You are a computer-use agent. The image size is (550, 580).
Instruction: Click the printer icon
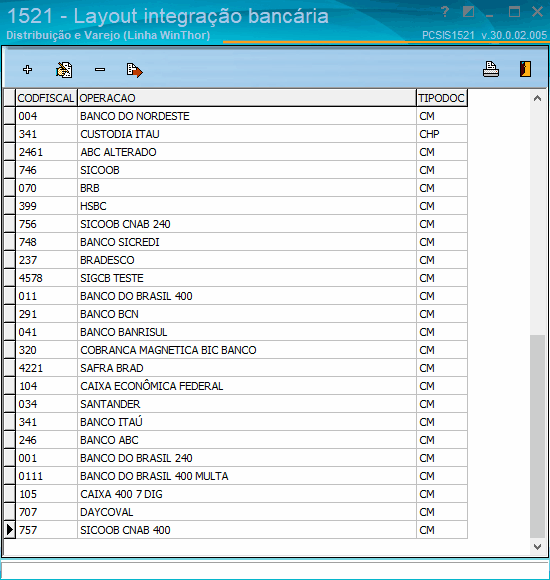coord(491,69)
